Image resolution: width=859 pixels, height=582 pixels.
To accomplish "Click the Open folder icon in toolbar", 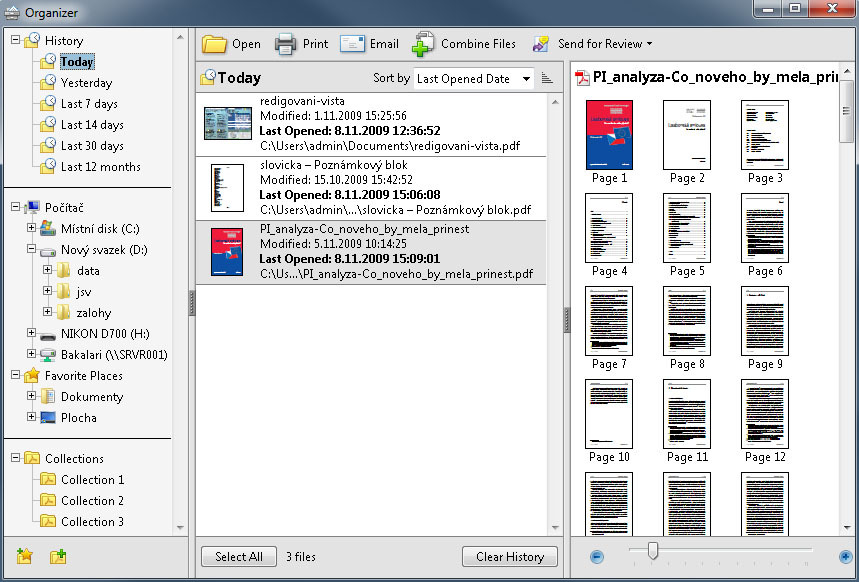I will click(215, 44).
